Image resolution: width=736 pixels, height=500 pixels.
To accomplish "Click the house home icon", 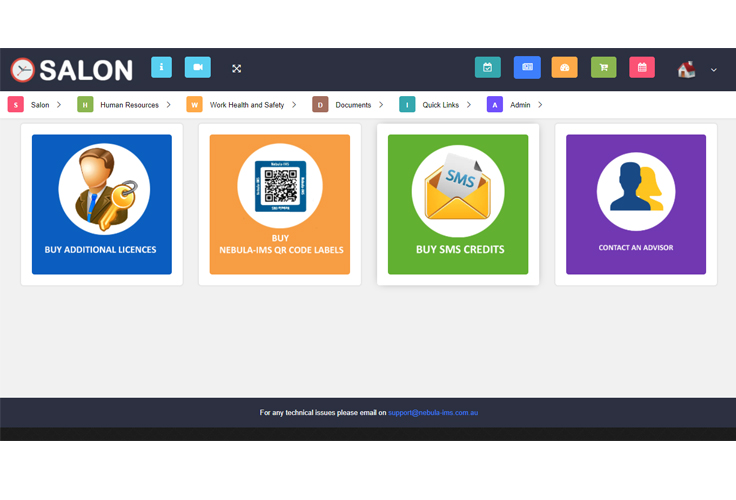I will [686, 69].
